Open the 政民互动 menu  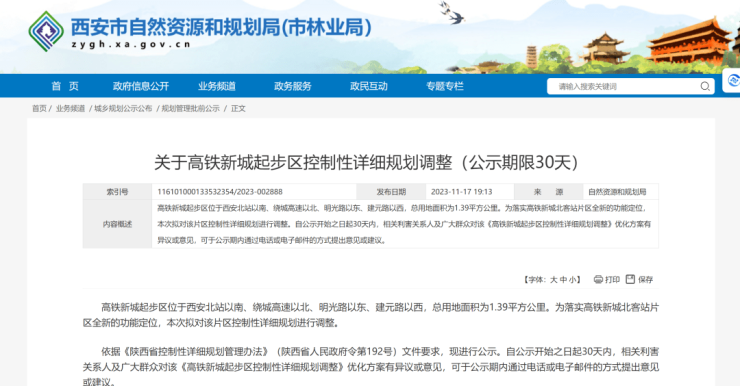[x=369, y=86]
